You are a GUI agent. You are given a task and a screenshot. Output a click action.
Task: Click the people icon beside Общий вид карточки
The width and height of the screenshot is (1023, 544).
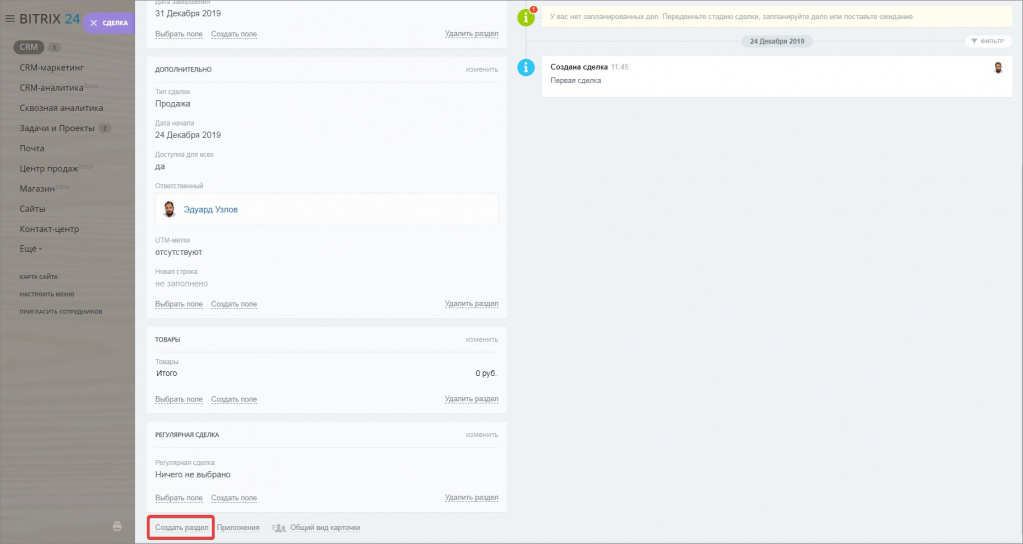coord(279,528)
